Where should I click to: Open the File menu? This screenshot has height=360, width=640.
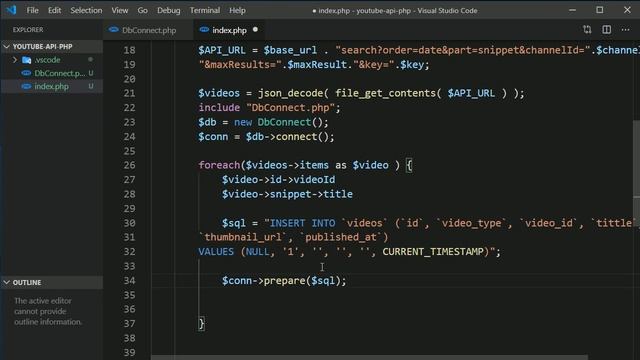click(32, 10)
